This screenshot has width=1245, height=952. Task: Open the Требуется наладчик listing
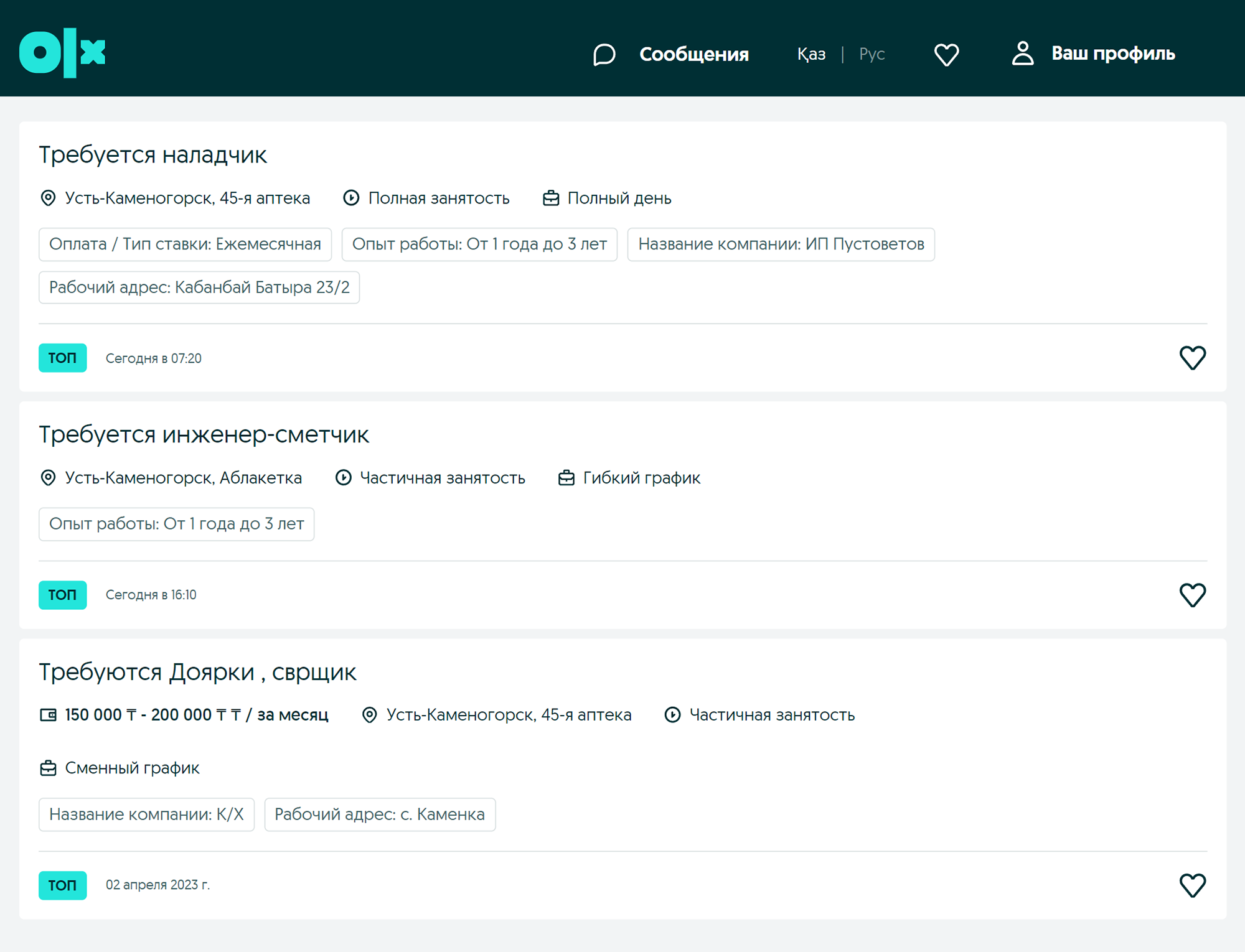pyautogui.click(x=153, y=154)
